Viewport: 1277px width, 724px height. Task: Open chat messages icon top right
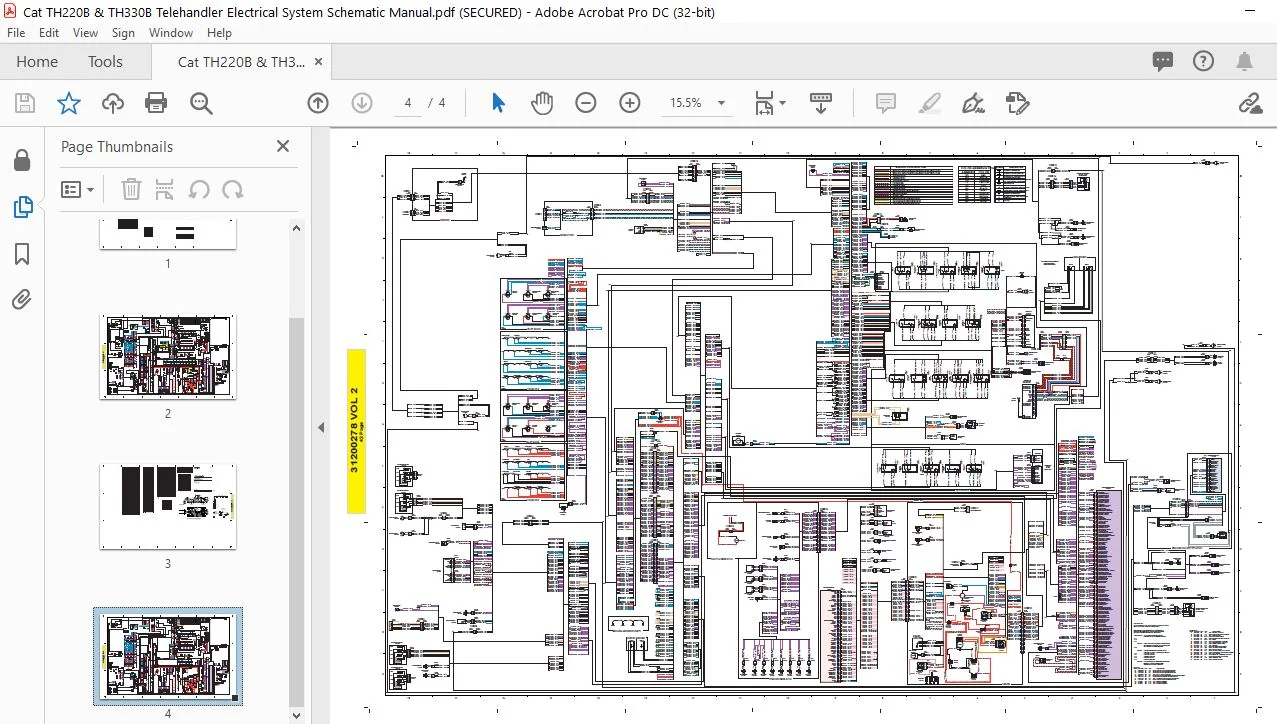[1162, 62]
